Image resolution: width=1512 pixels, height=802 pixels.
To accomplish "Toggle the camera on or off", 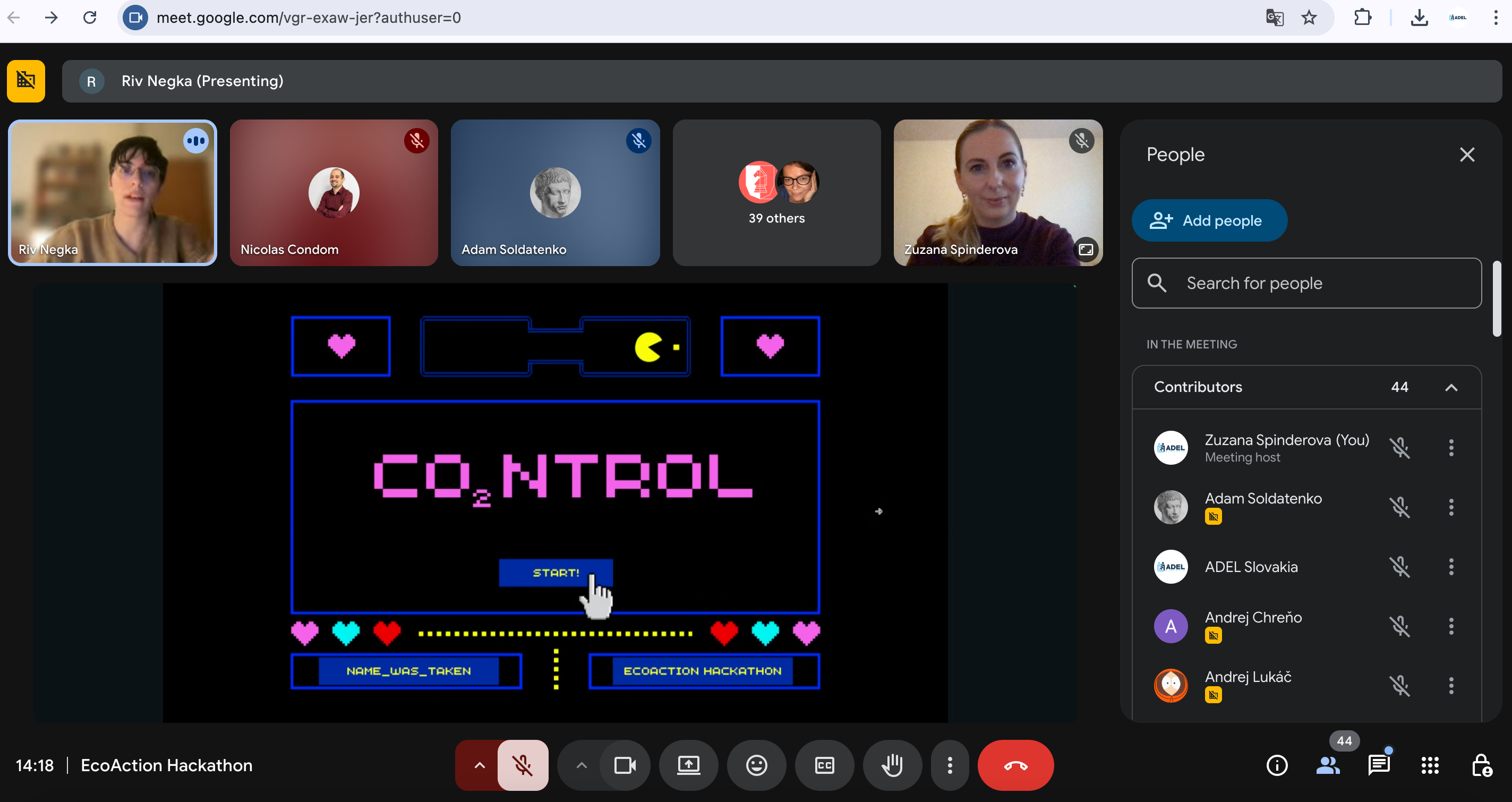I will pyautogui.click(x=625, y=765).
